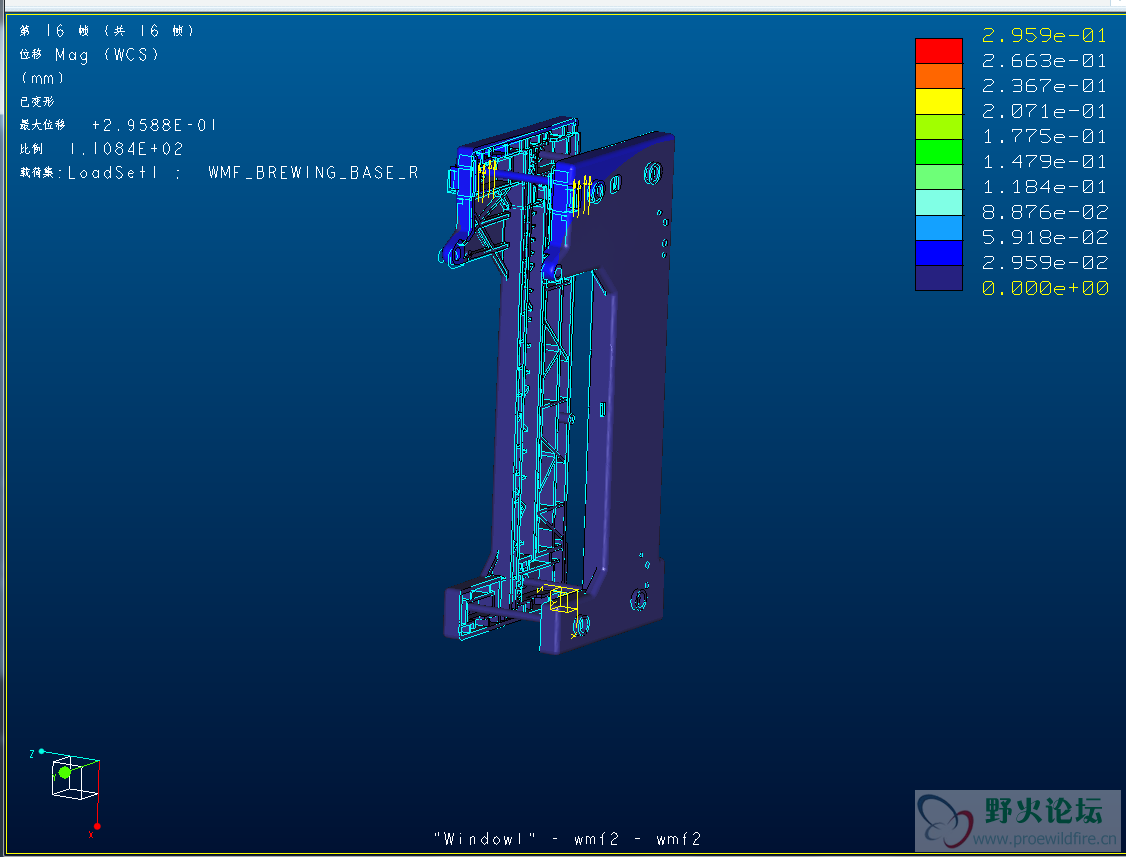Screen dimensions: 1126x857
Task: Click the left yellow load arrows on model
Action: pos(488,180)
